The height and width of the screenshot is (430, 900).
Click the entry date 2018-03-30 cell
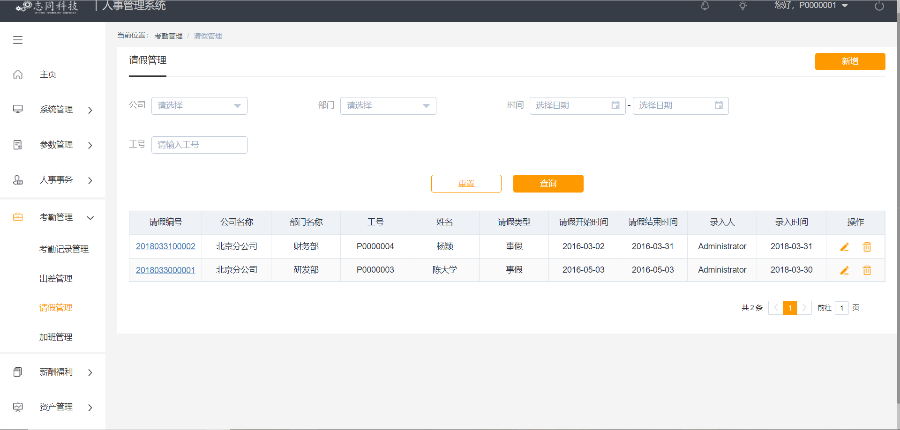coord(792,269)
